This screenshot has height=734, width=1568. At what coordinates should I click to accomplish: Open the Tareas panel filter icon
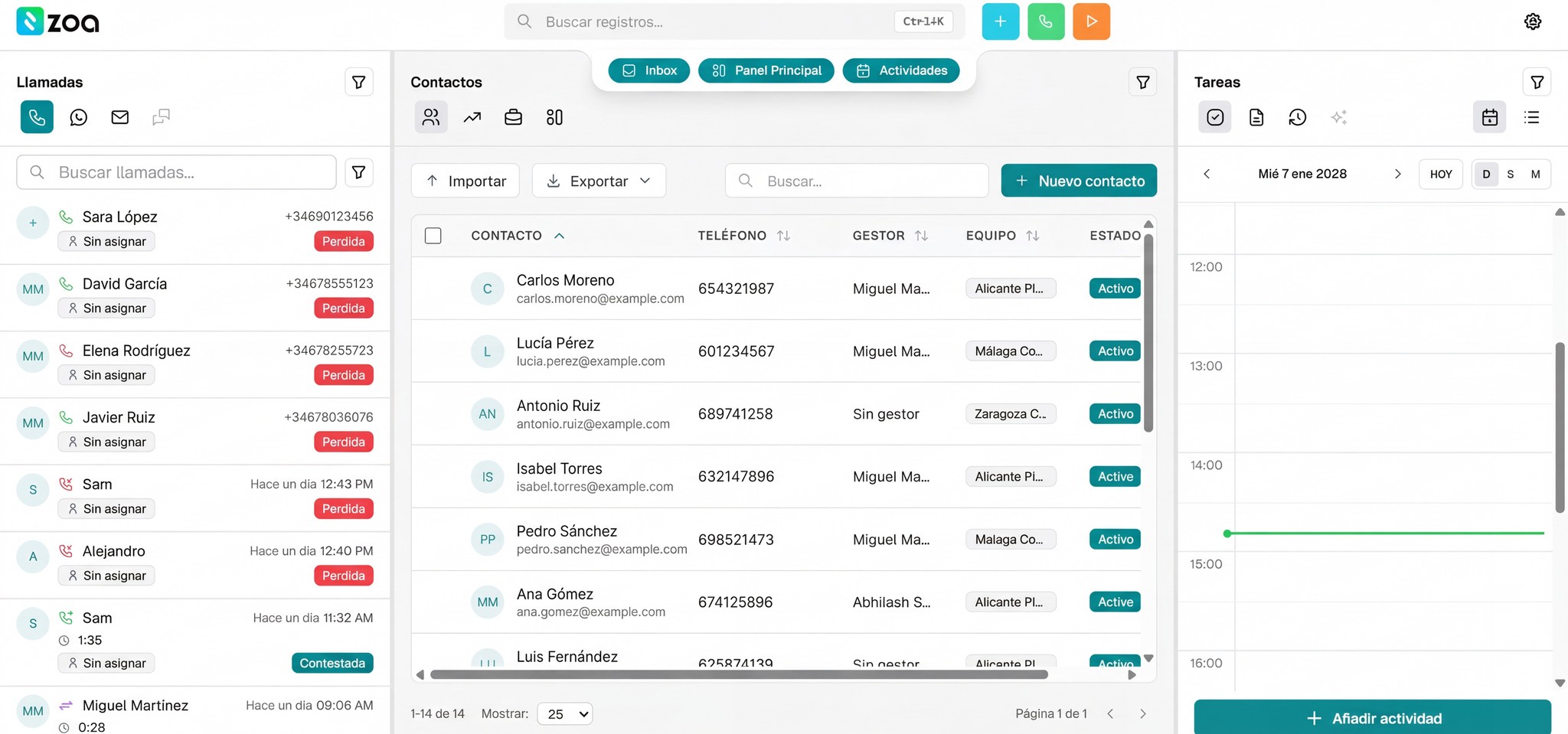coord(1537,82)
